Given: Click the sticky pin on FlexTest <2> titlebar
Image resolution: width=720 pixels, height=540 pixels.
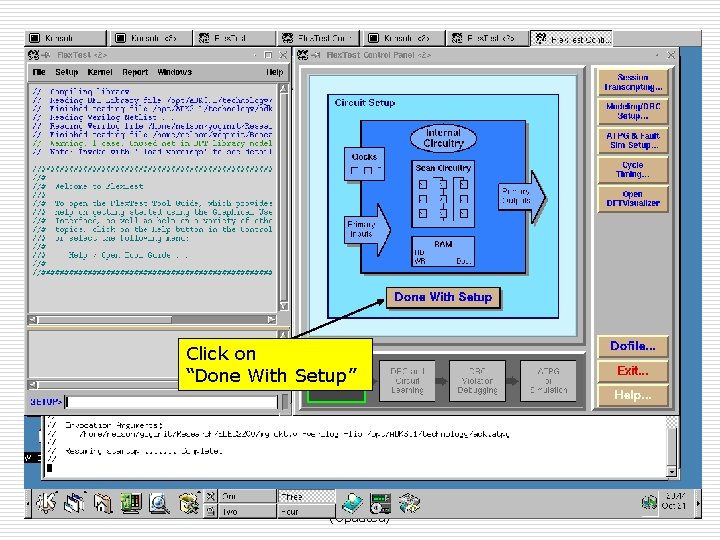Looking at the screenshot, I should [46, 55].
